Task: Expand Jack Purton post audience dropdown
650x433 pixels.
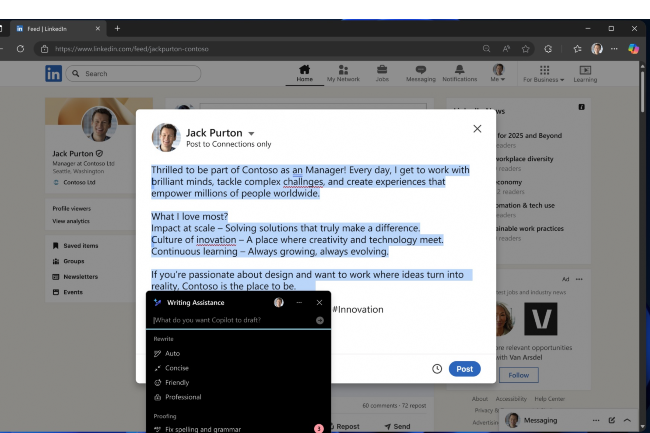Action: [x=252, y=133]
